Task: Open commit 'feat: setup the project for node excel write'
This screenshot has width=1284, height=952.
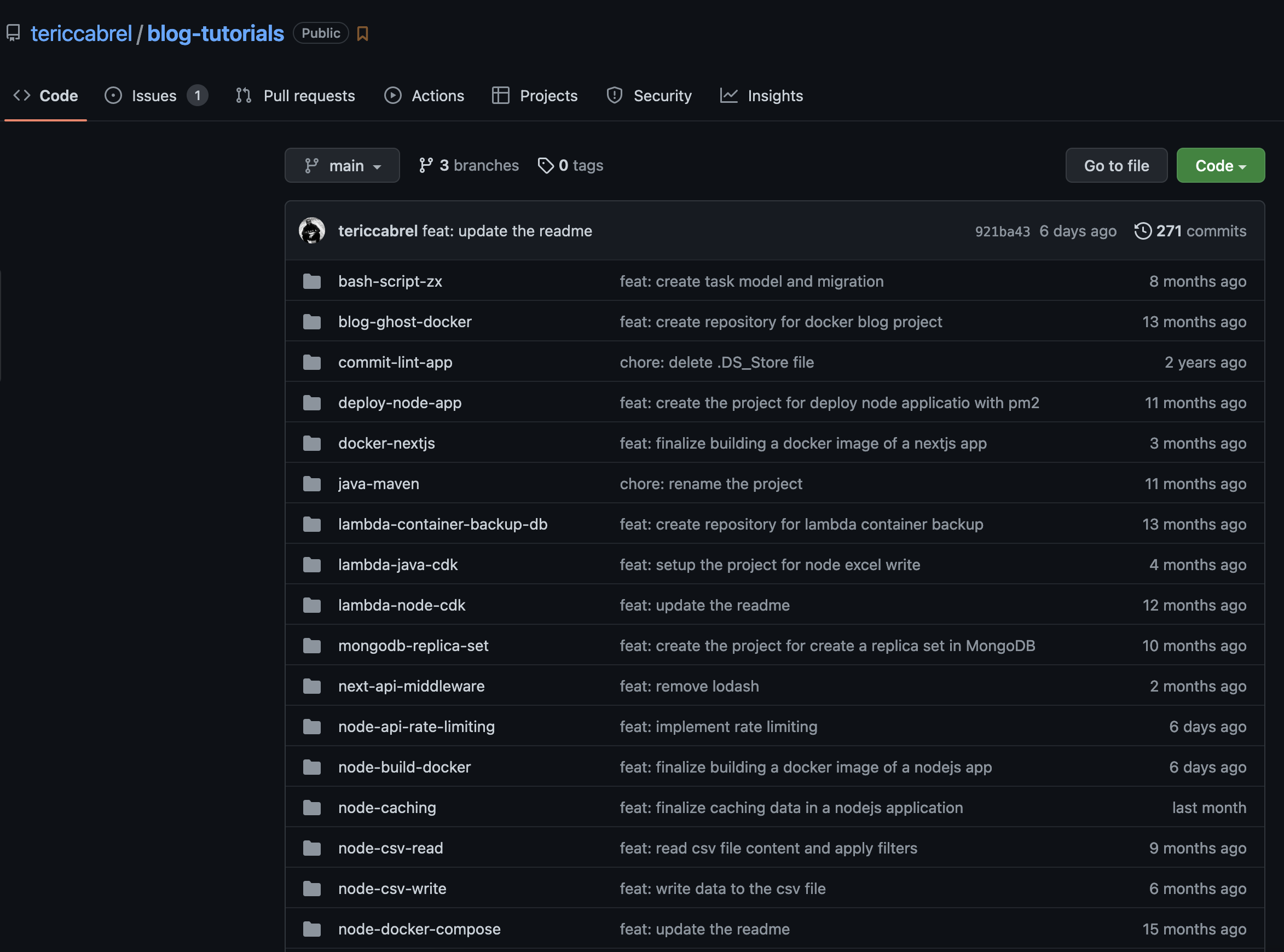Action: pos(770,565)
